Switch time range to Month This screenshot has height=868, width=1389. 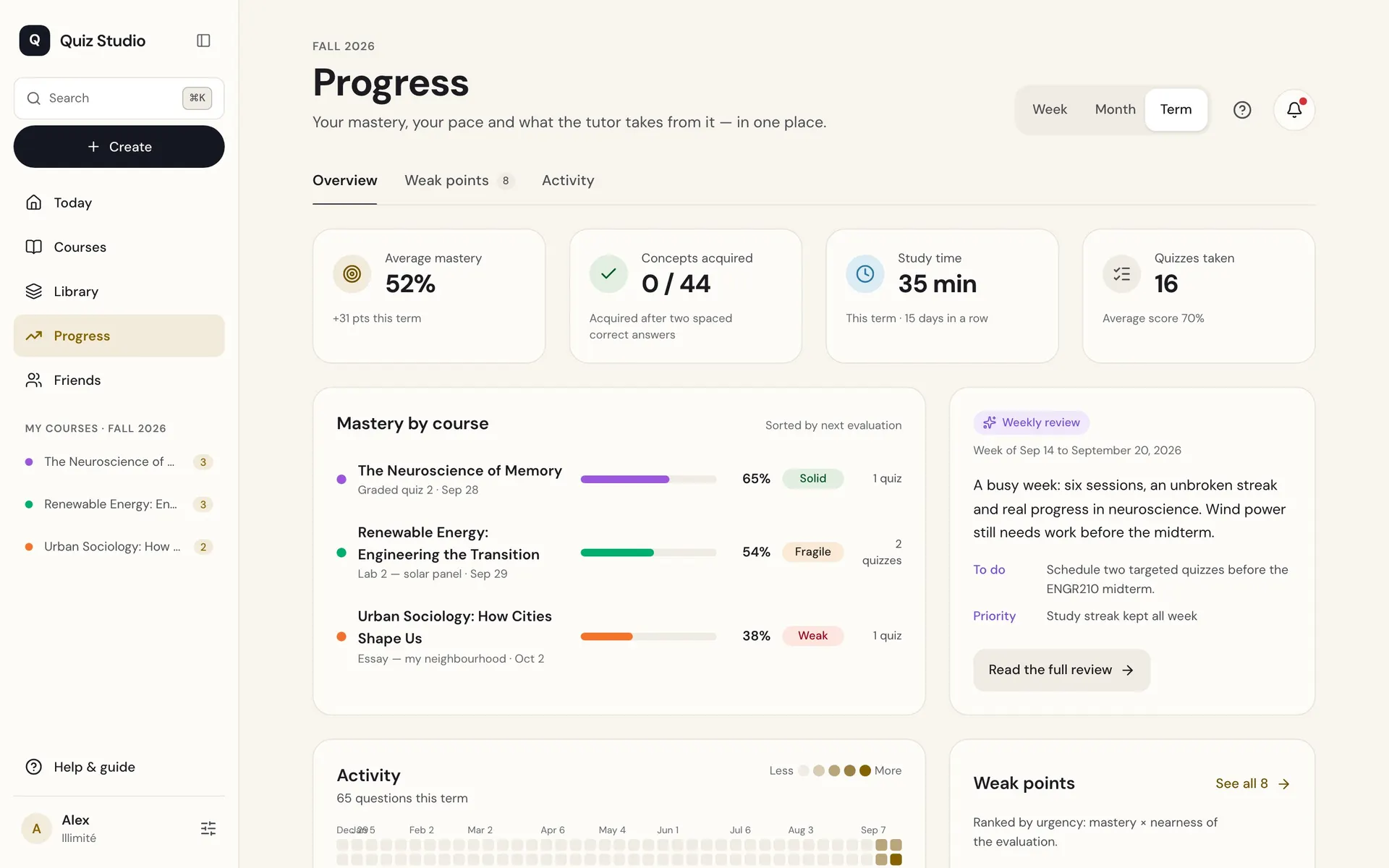1115,109
